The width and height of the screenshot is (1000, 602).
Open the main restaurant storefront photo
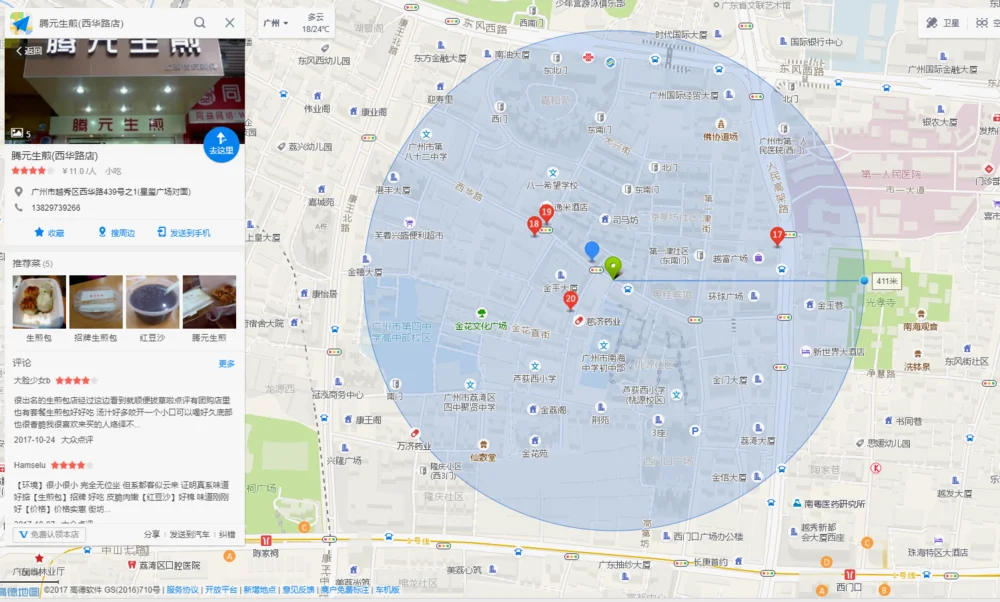(125, 91)
